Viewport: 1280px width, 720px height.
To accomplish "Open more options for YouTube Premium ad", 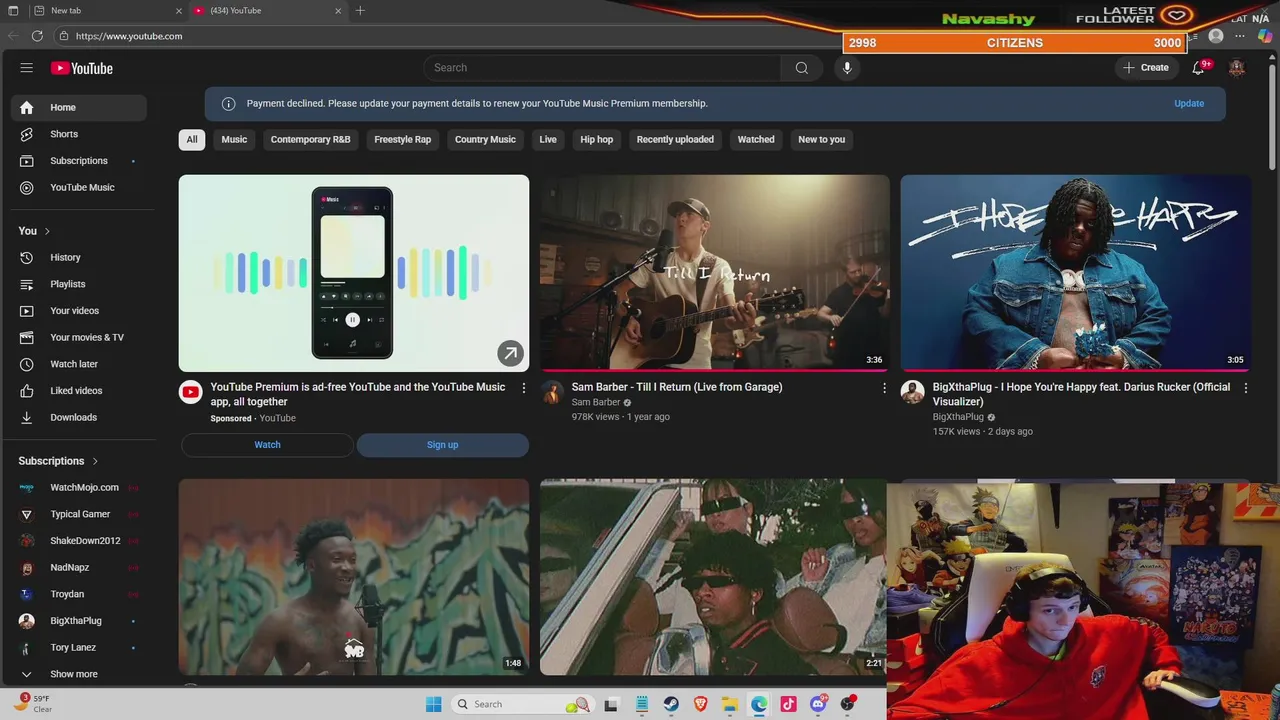I will (x=523, y=388).
